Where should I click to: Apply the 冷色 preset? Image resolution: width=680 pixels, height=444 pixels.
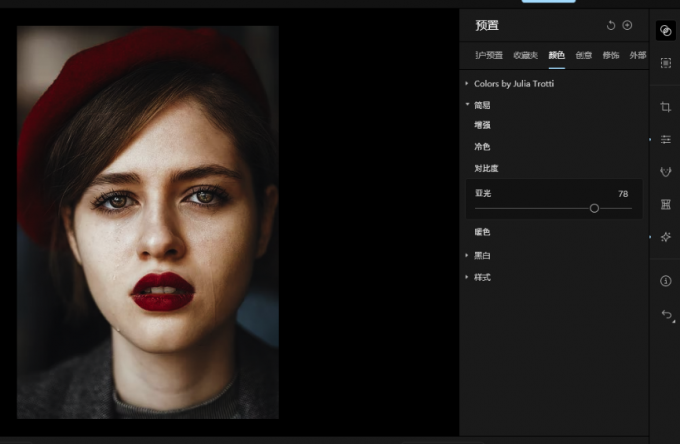pos(482,146)
